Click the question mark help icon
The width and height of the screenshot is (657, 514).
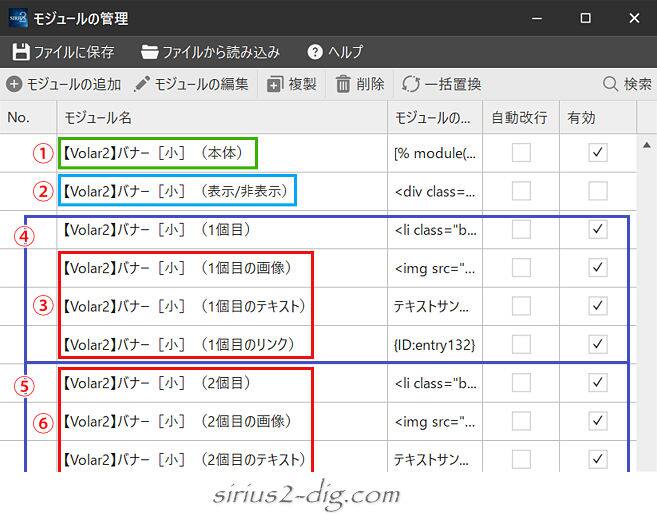[315, 52]
